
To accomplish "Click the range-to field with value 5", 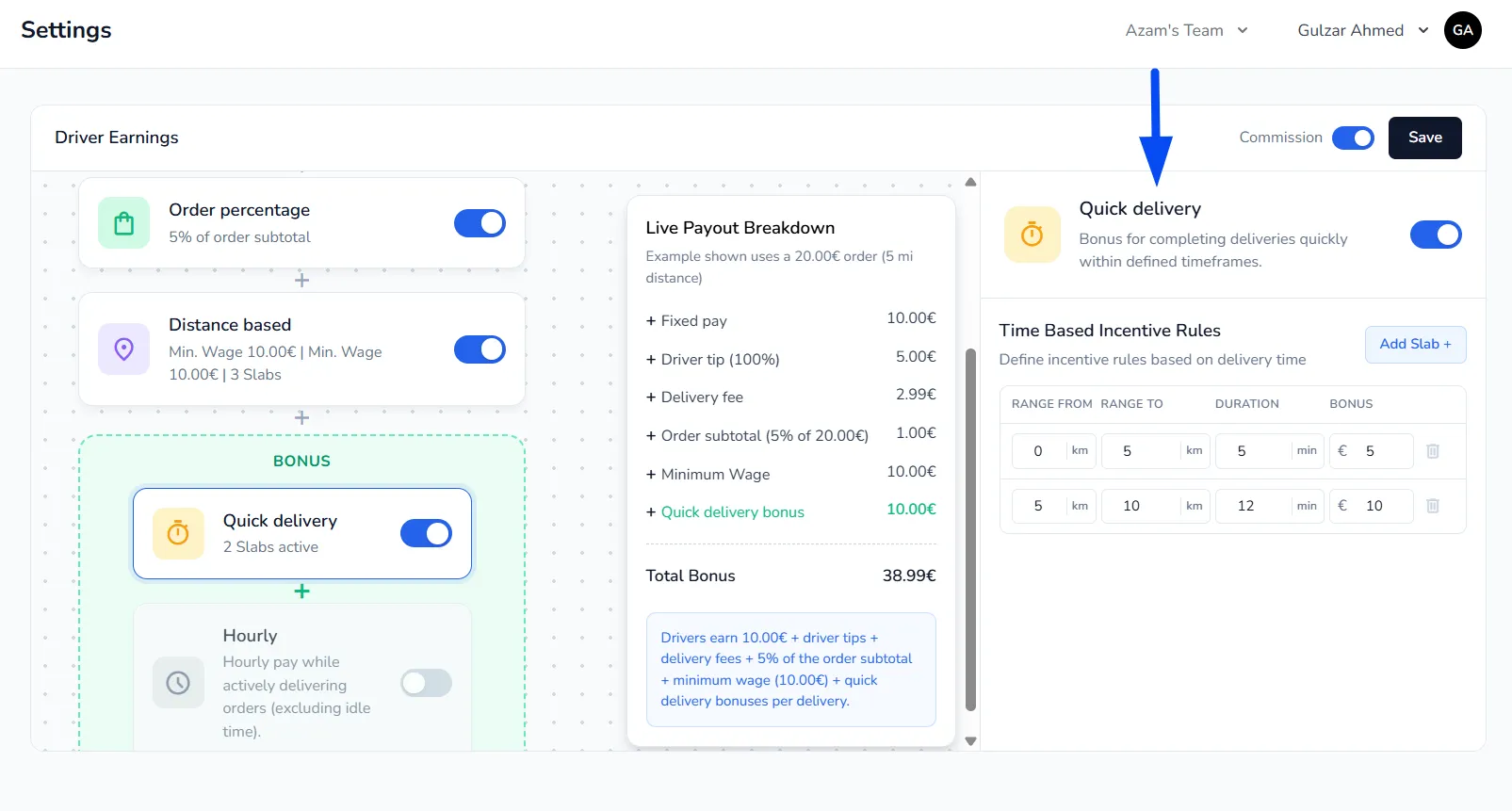I will (1156, 451).
